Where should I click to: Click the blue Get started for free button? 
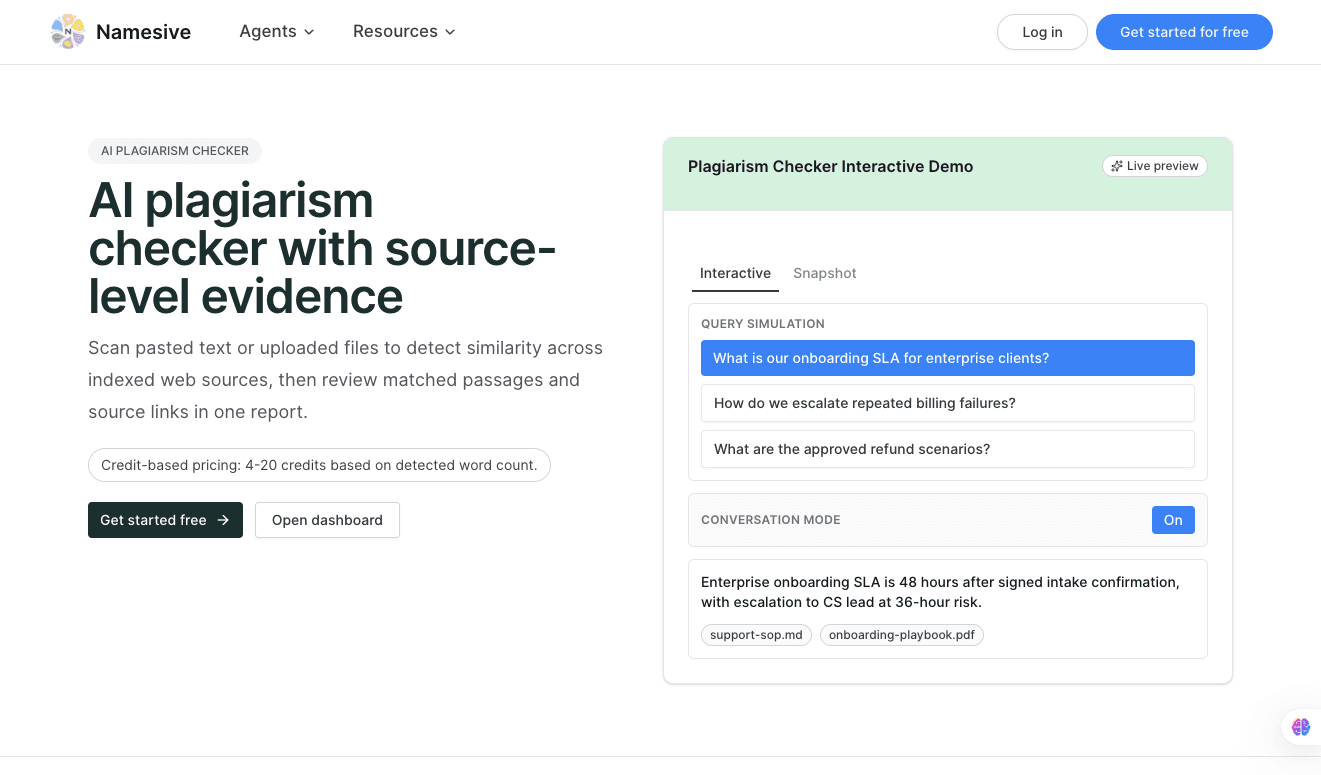tap(1183, 32)
